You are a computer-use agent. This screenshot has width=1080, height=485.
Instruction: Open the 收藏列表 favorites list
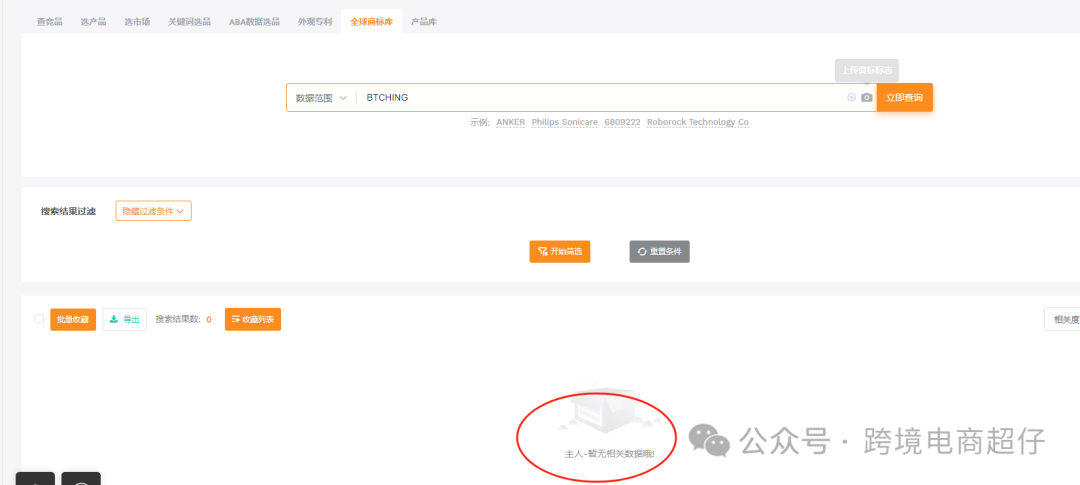(x=253, y=319)
